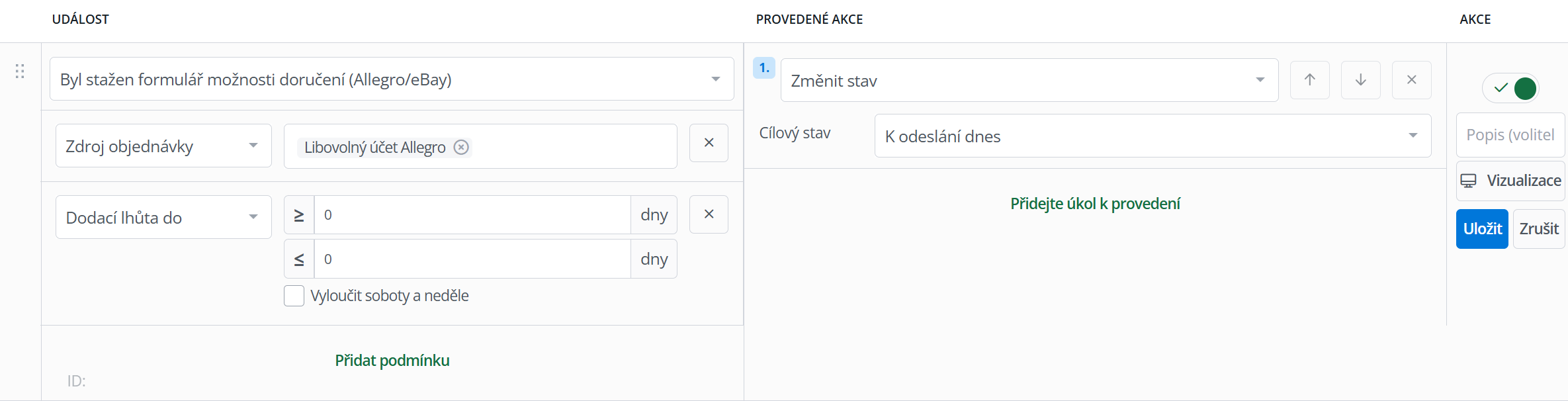Grab the drag handle dots icon
Viewport: 1568px width, 401px height.
20,71
